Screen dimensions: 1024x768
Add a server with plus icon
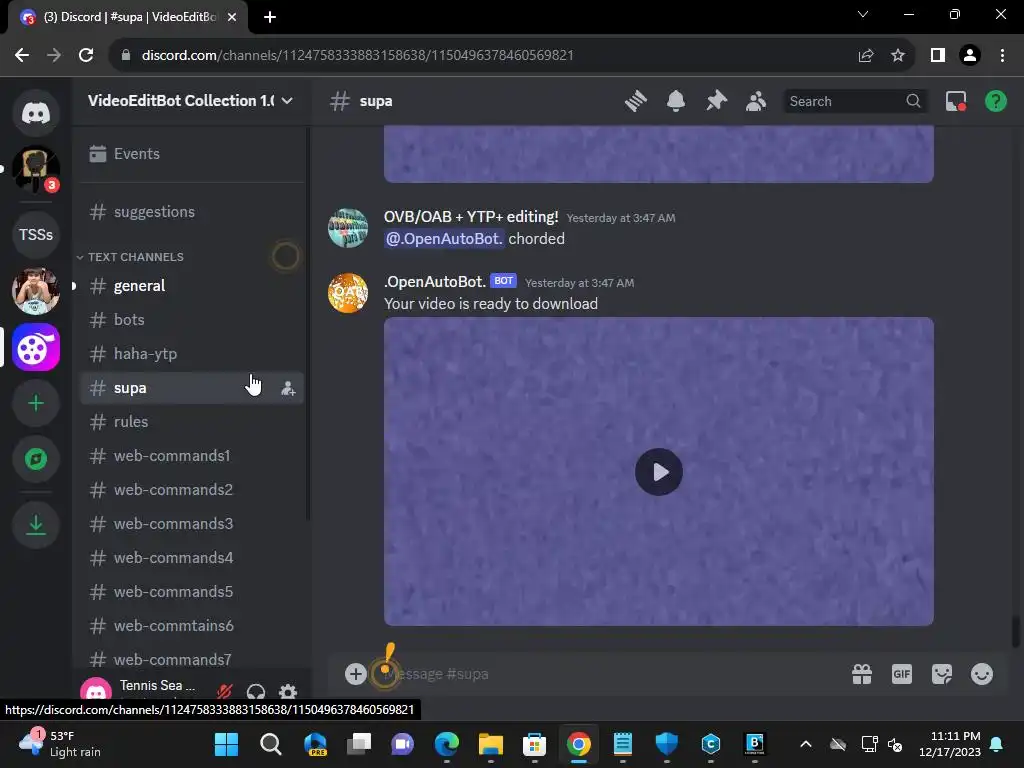coord(36,403)
